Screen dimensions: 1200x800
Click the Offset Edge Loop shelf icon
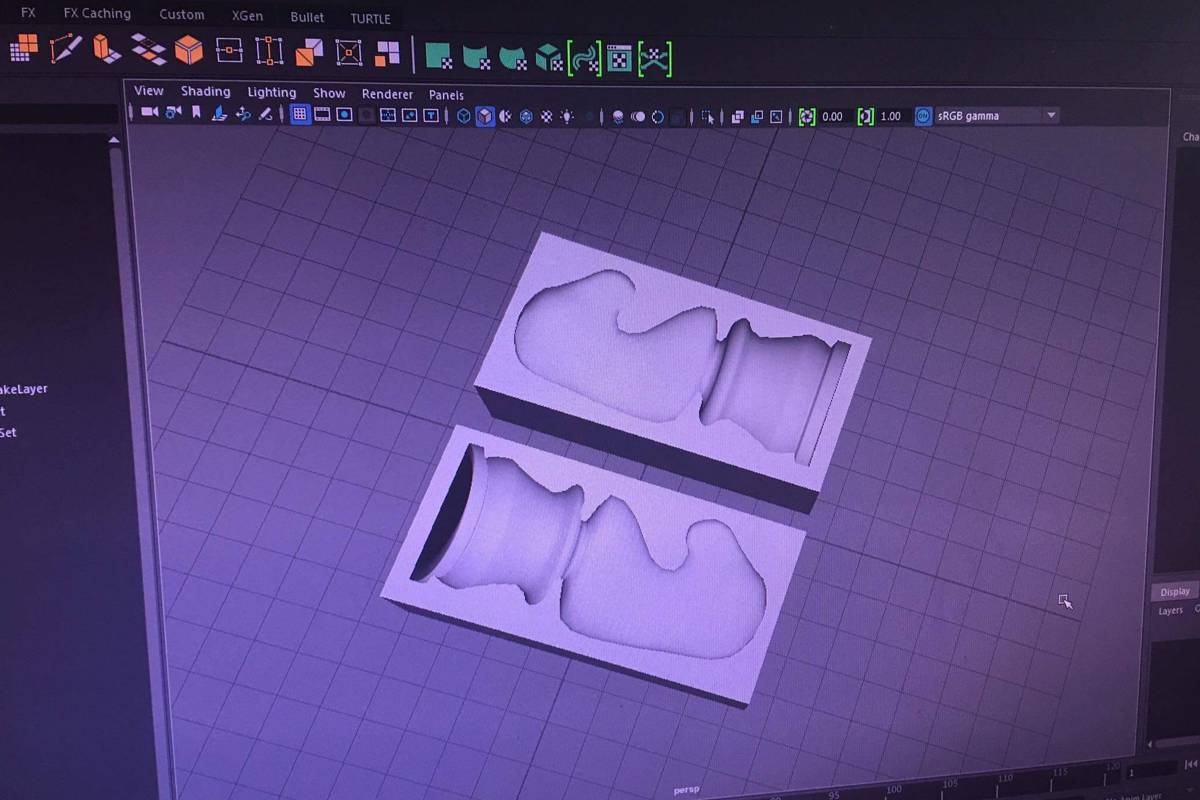click(x=269, y=51)
